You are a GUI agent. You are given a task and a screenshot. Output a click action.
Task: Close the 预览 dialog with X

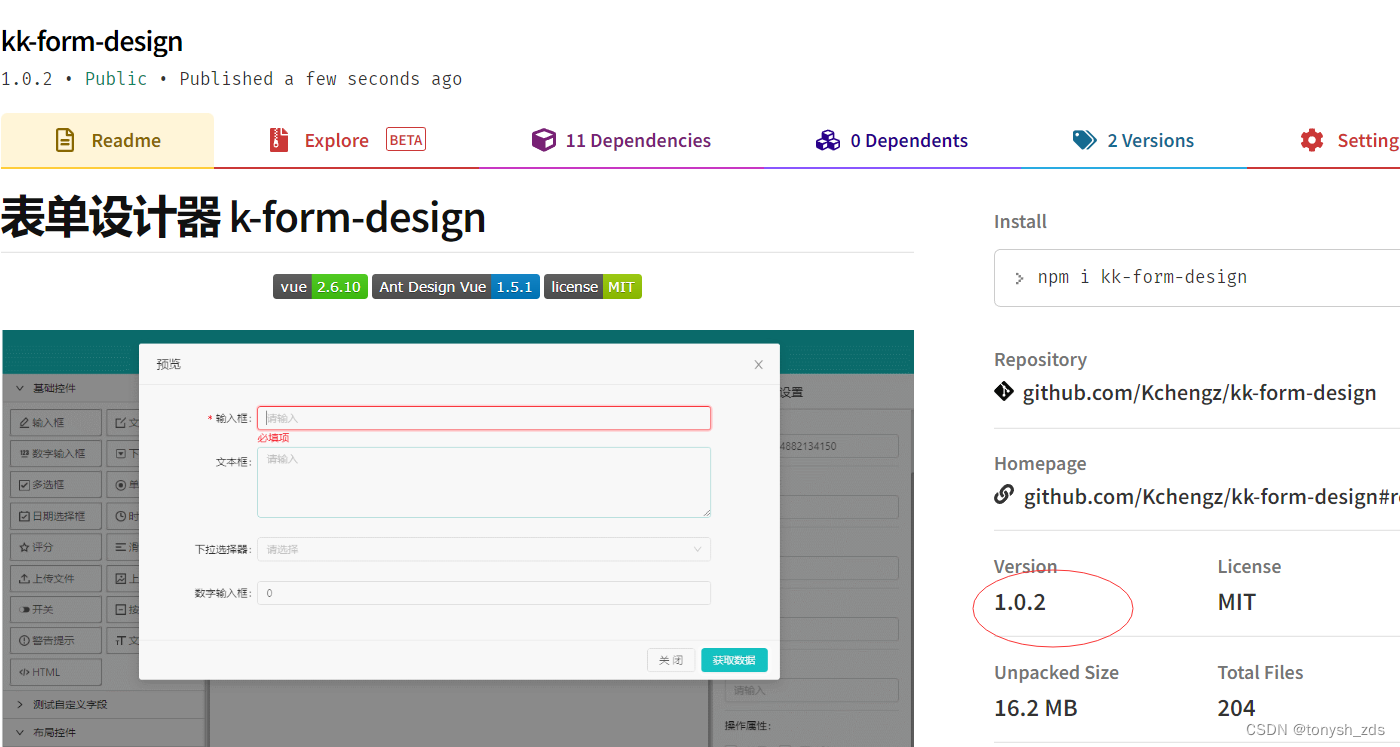pyautogui.click(x=759, y=365)
